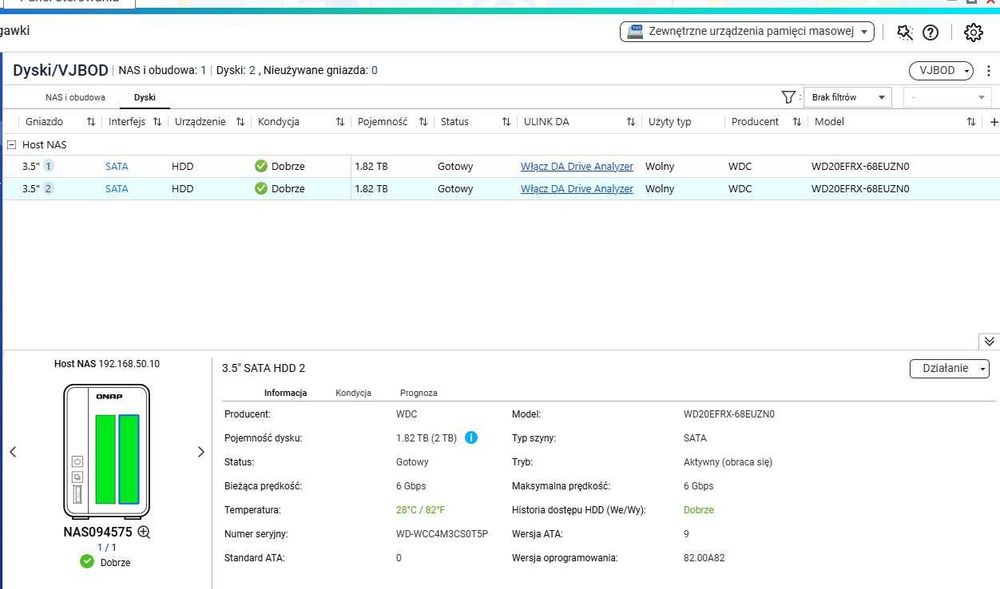Sort by the Urządzenie column arrows

[x=240, y=122]
